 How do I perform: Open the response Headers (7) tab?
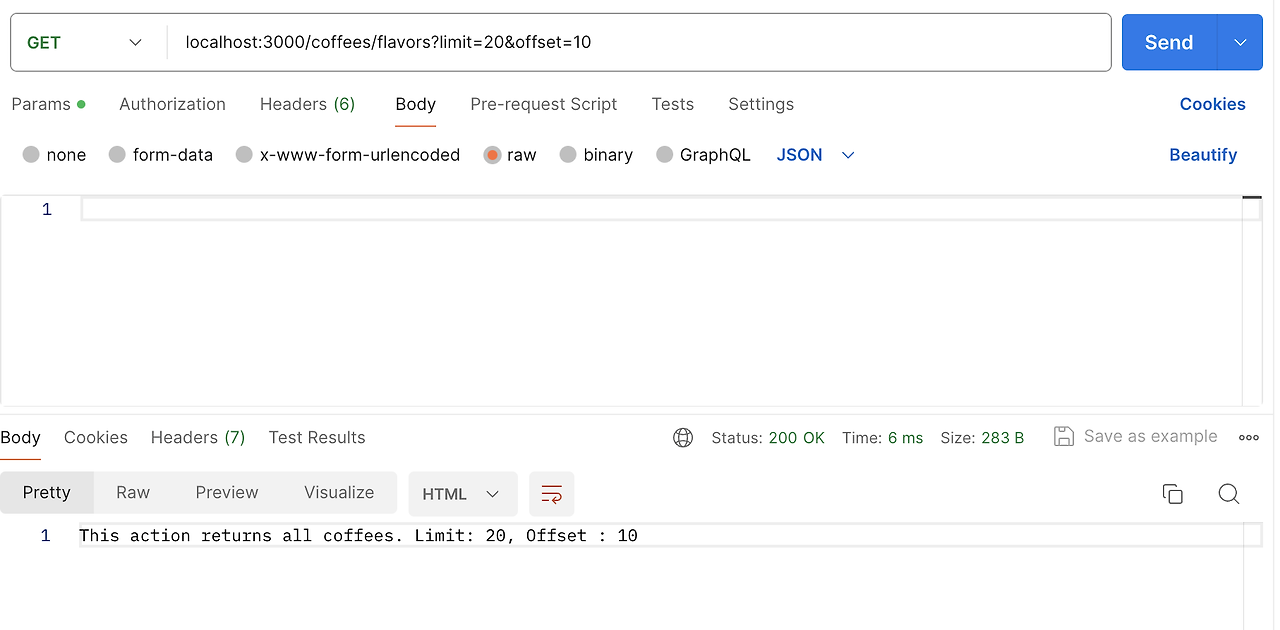point(198,437)
